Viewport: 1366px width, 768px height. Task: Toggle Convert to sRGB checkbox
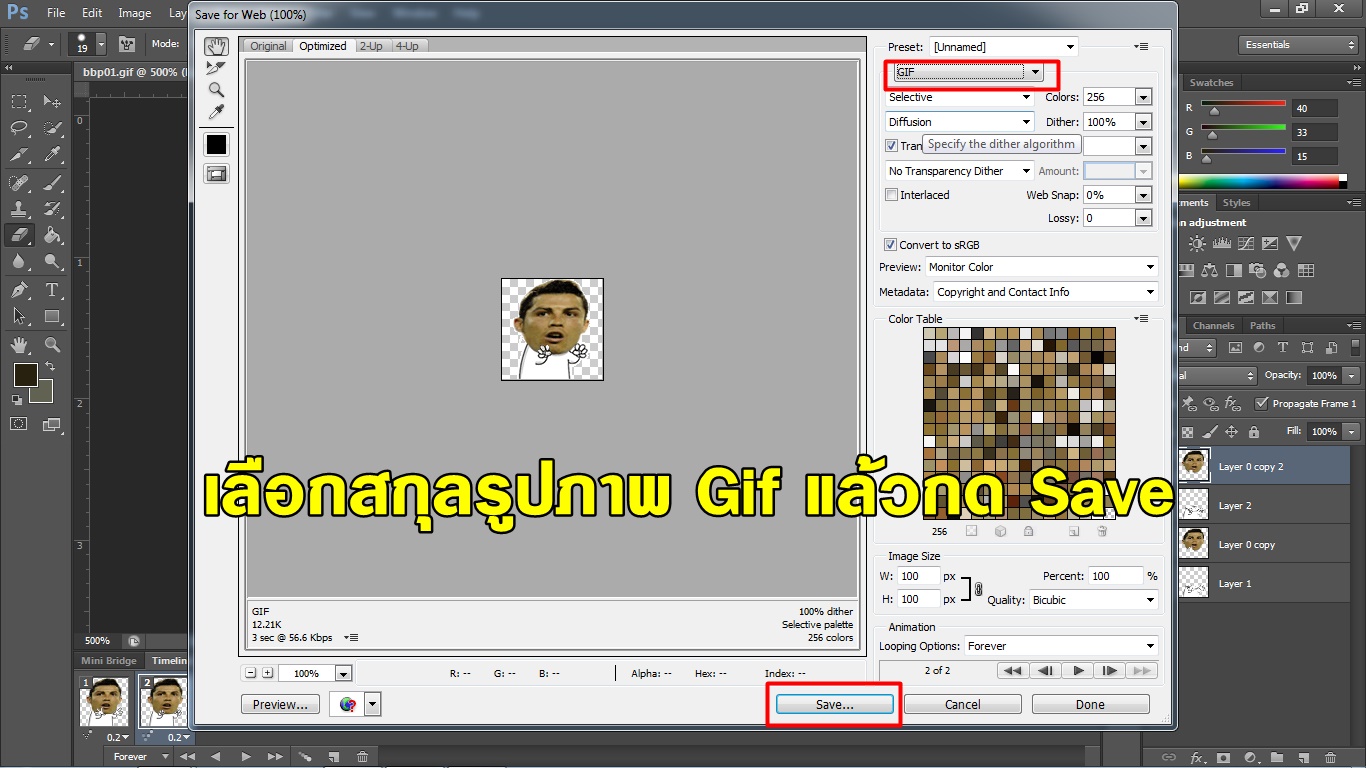click(890, 245)
